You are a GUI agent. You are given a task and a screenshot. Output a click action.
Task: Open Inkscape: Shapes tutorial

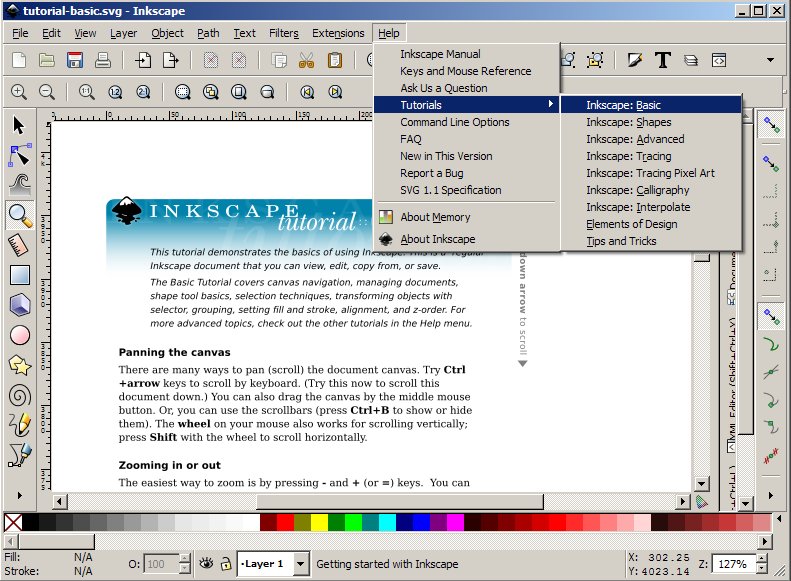point(651,122)
